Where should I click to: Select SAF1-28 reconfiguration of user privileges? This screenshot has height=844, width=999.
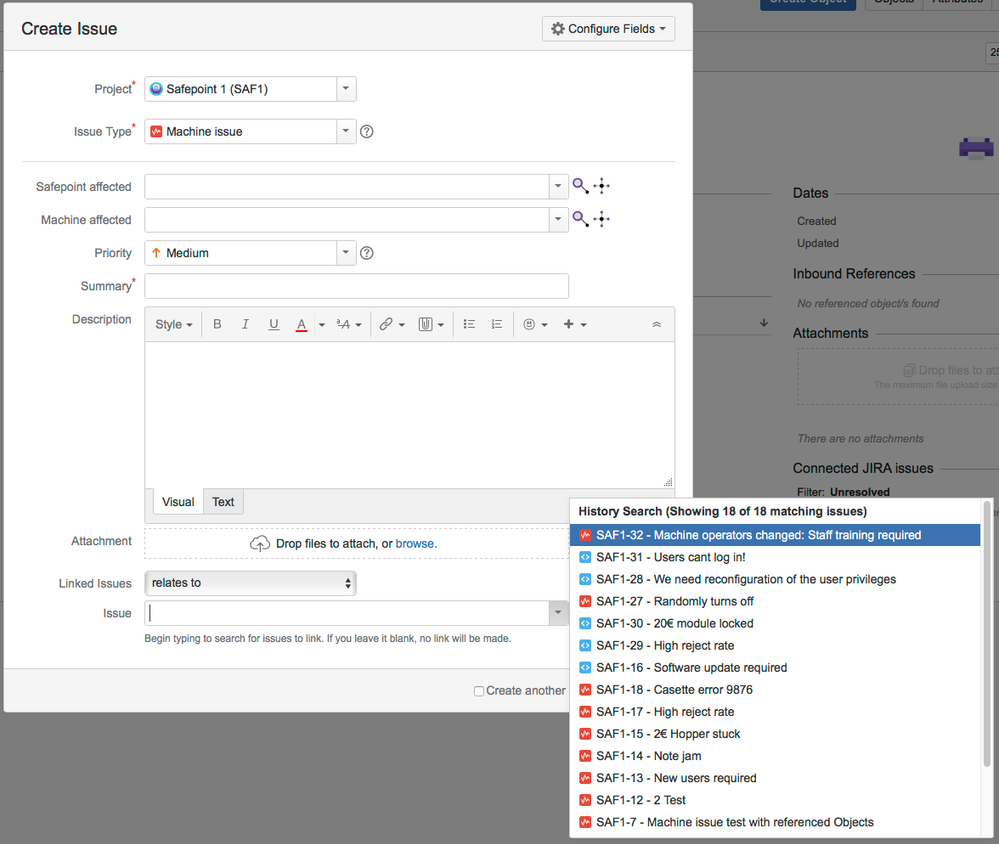click(775, 579)
